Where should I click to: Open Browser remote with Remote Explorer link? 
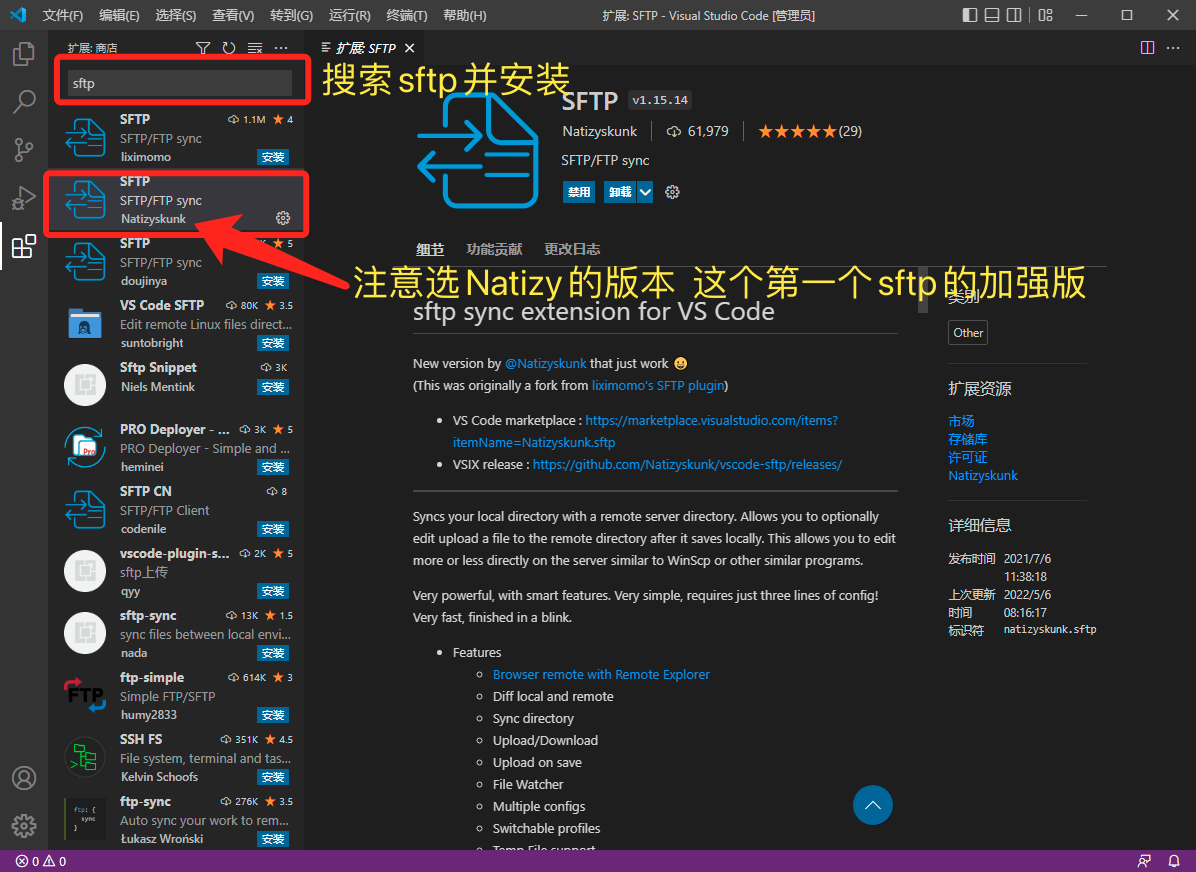(601, 674)
